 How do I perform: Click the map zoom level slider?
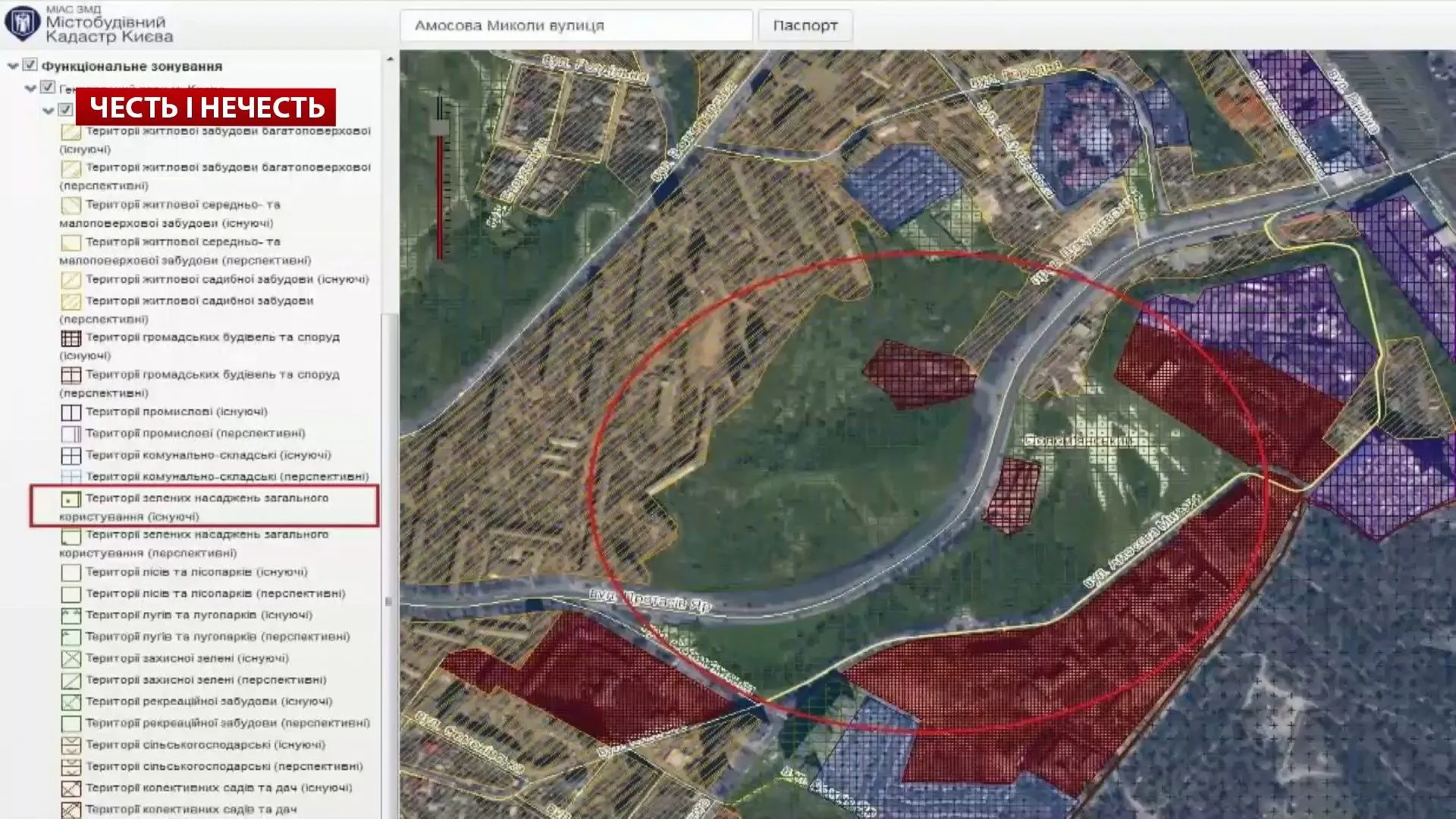pos(439,127)
